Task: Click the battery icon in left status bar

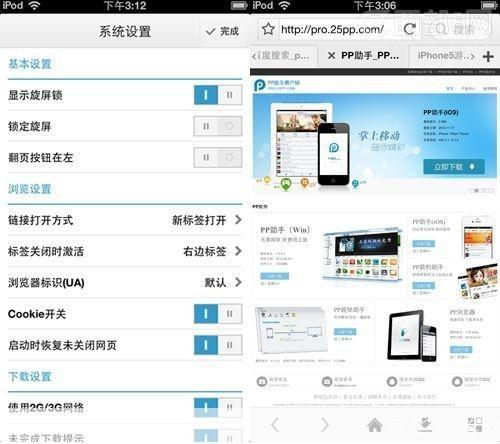Action: tap(239, 6)
